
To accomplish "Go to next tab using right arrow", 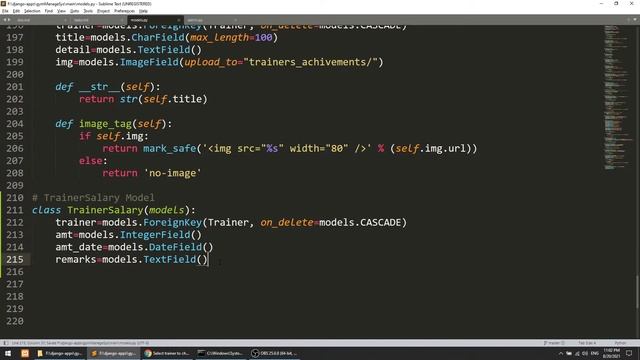I will (x=9, y=20).
